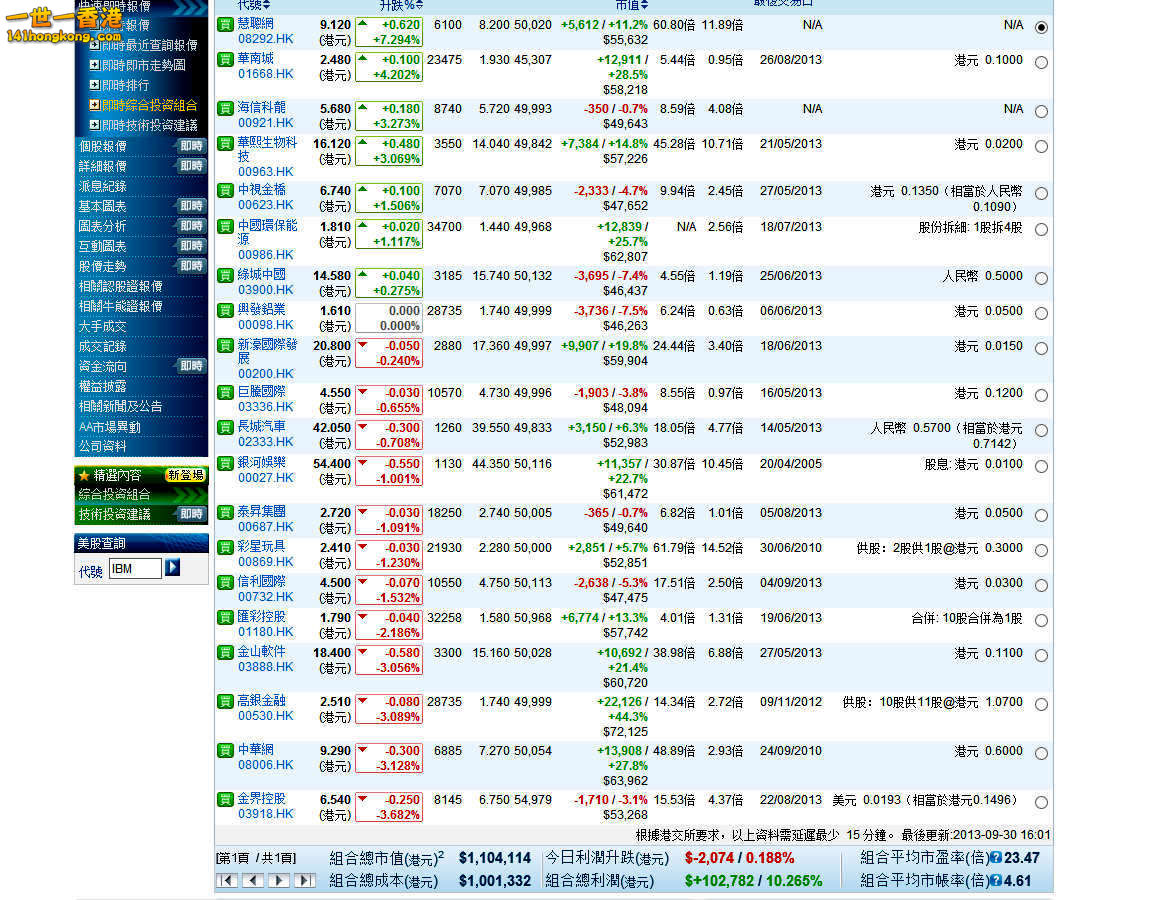This screenshot has height=900, width=1170.
Task: Click the green buy icon beside 長城汽車
Action: click(225, 428)
